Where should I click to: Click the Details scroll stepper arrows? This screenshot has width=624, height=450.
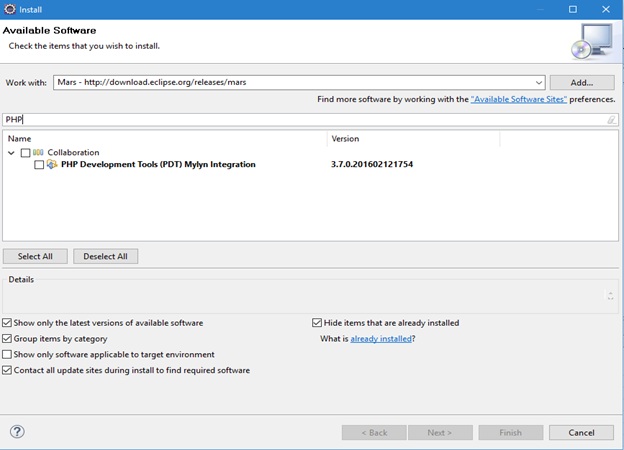[610, 295]
